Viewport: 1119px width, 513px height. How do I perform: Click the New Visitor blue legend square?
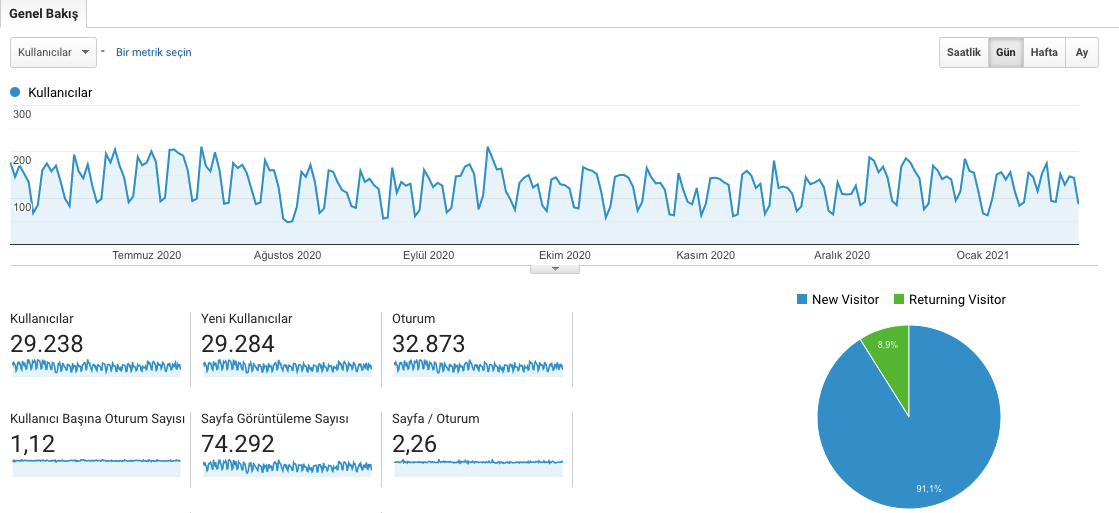[x=801, y=300]
